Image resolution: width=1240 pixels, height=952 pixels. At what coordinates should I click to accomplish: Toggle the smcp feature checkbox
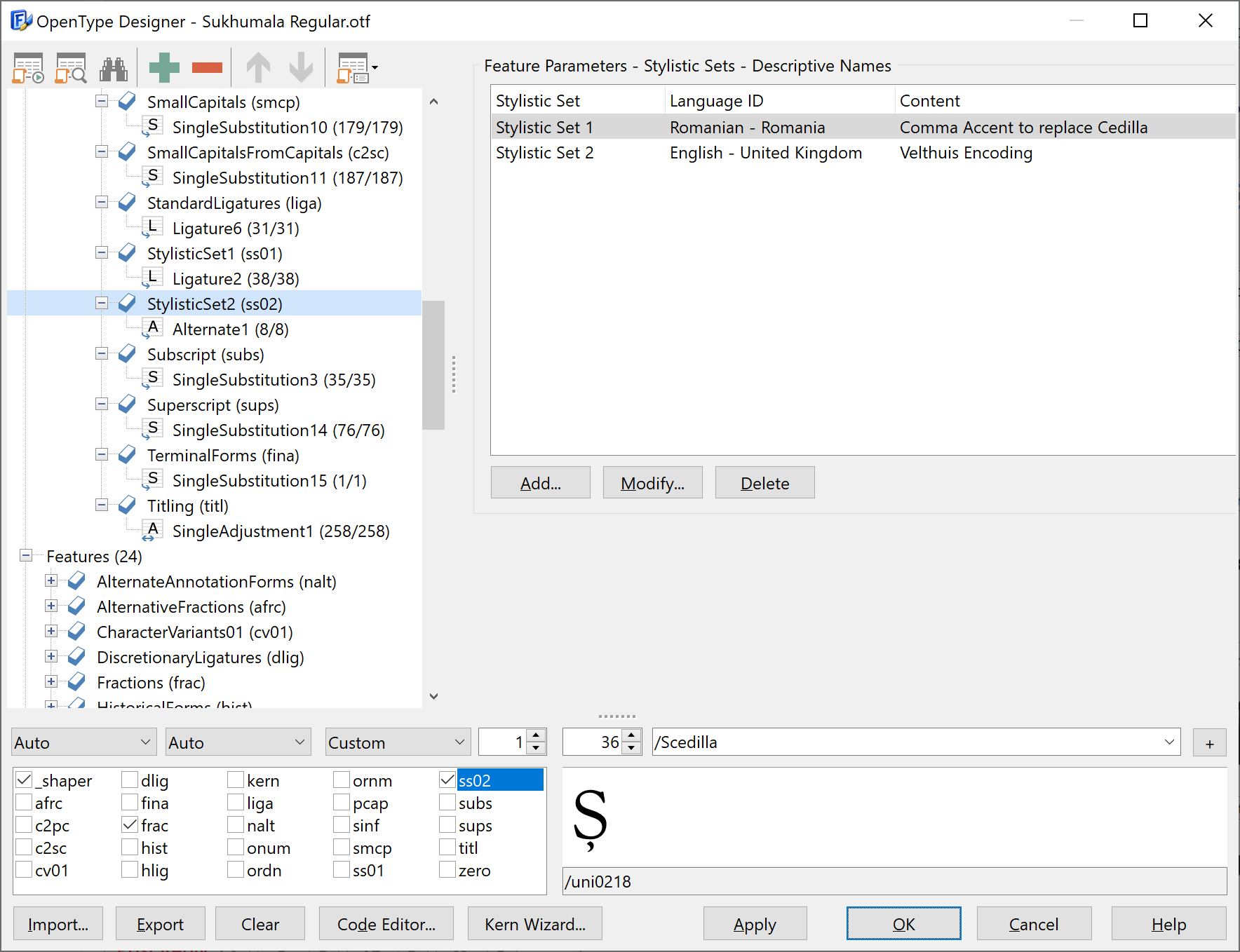click(x=342, y=848)
